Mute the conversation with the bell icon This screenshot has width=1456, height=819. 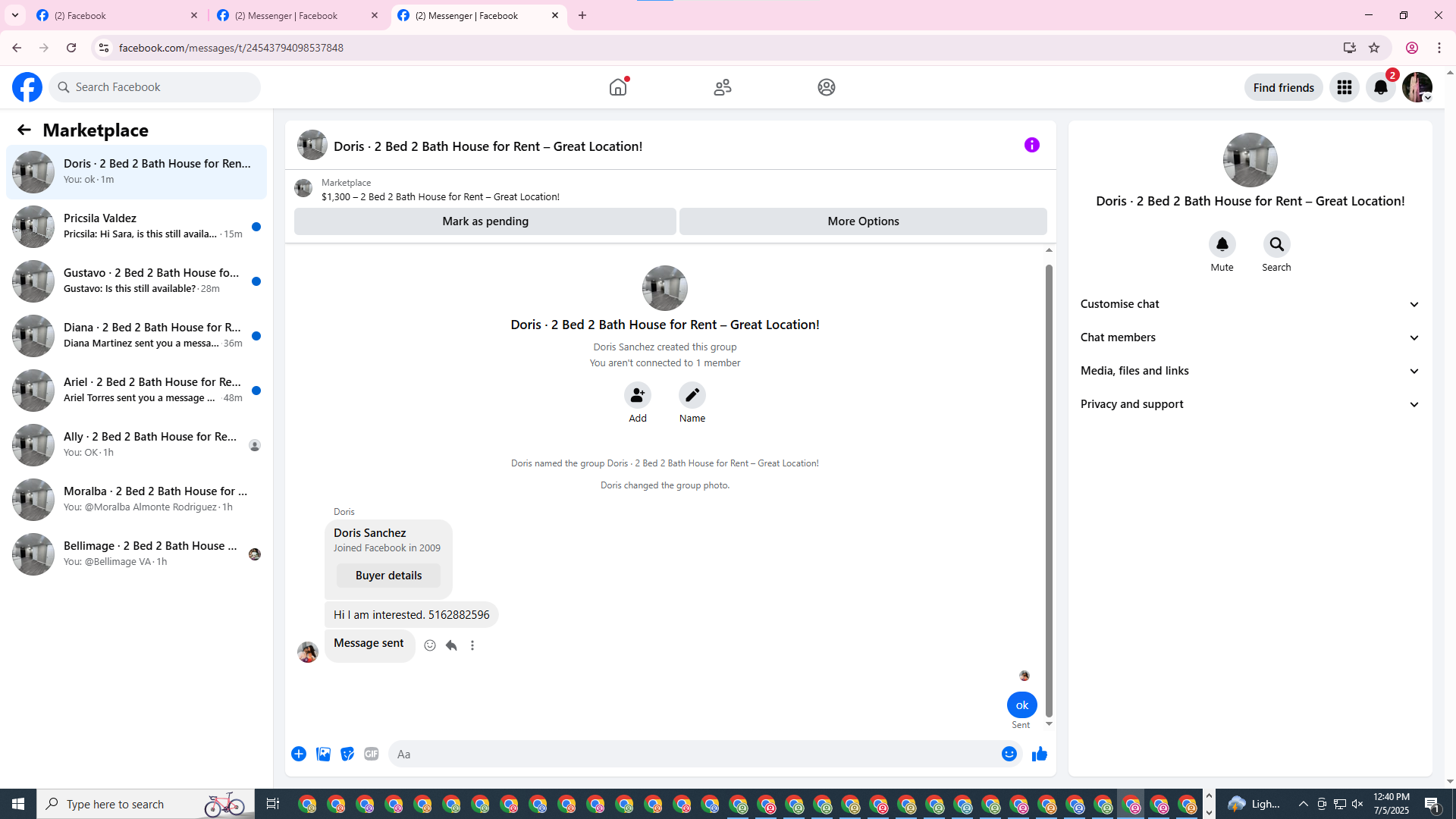pos(1222,244)
